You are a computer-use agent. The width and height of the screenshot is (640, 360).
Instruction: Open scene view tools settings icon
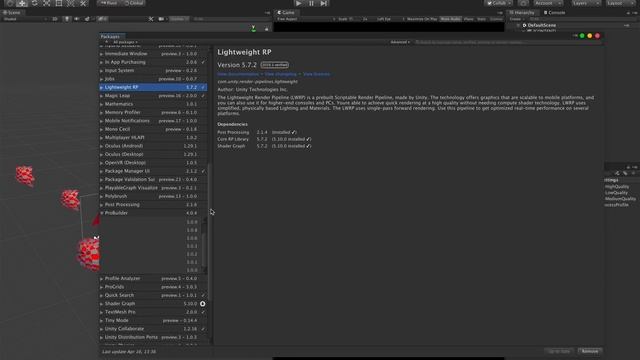click(x=151, y=19)
